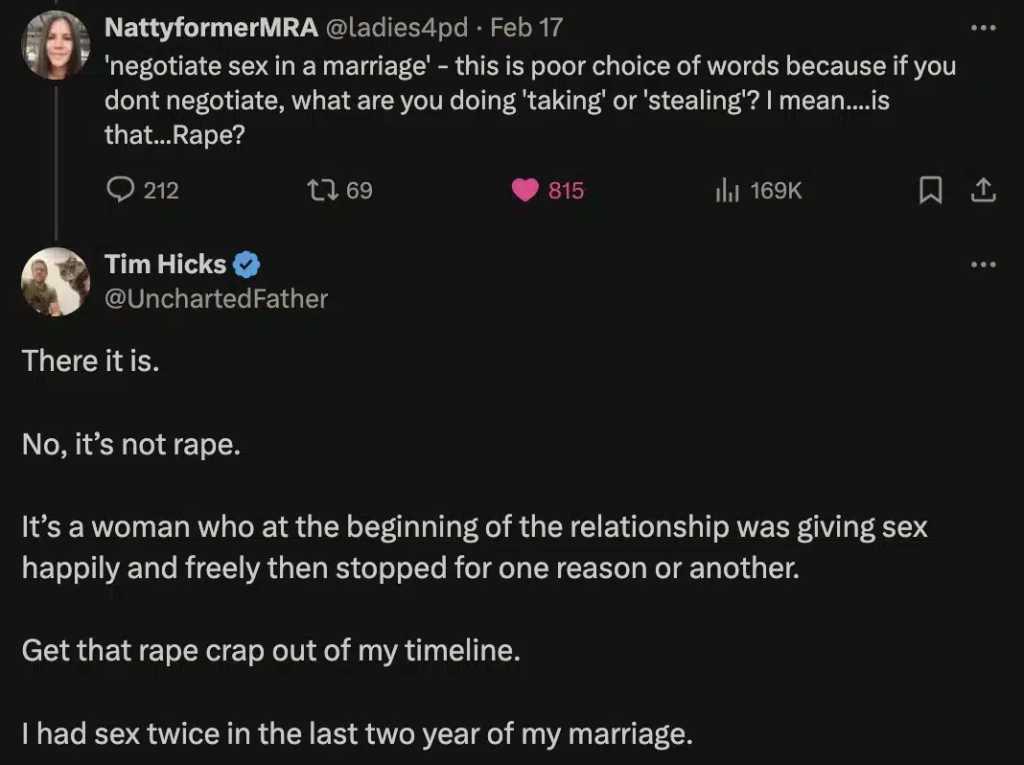Open the @UnchartedFather handle link

(x=216, y=298)
